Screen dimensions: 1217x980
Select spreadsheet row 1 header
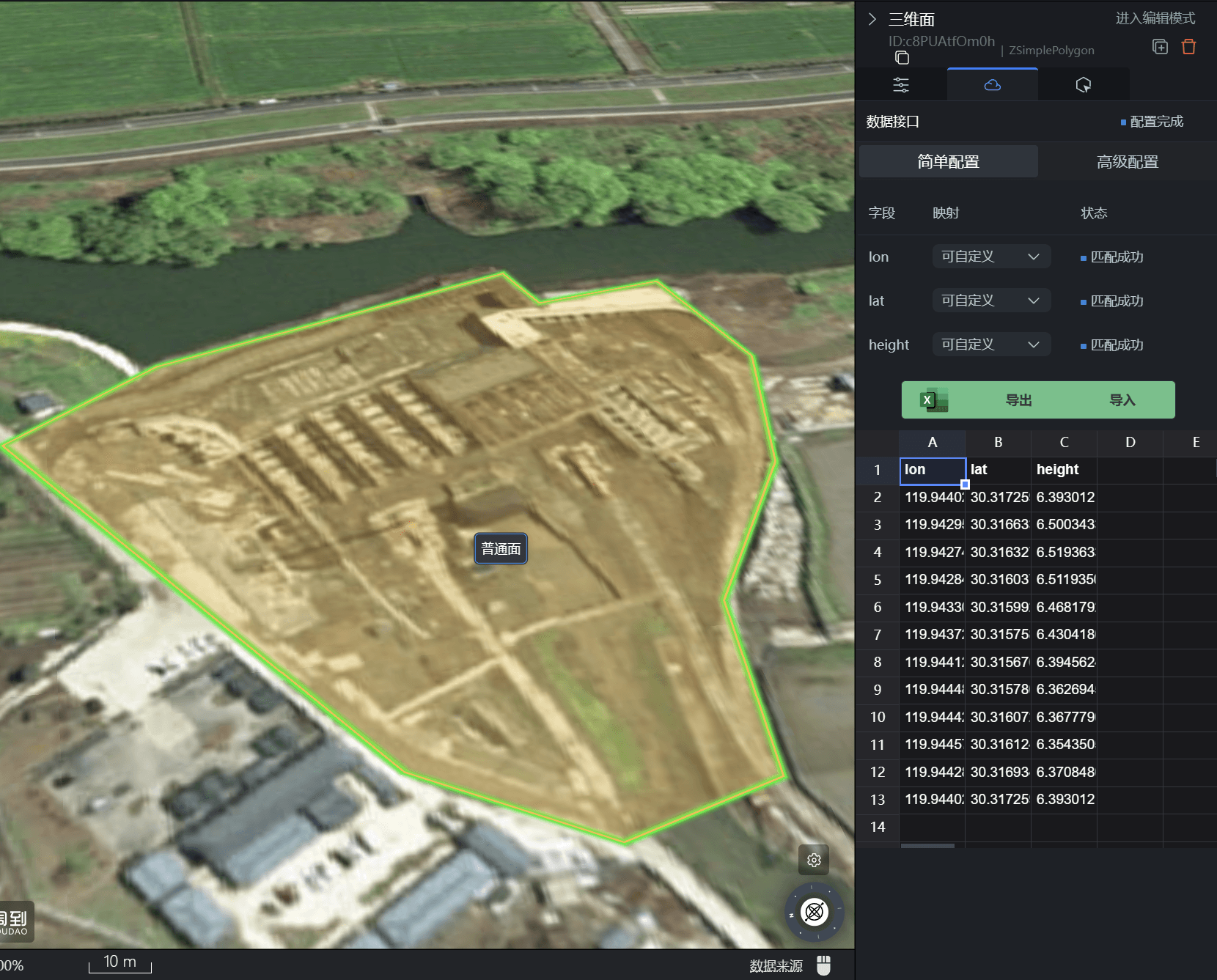point(878,470)
